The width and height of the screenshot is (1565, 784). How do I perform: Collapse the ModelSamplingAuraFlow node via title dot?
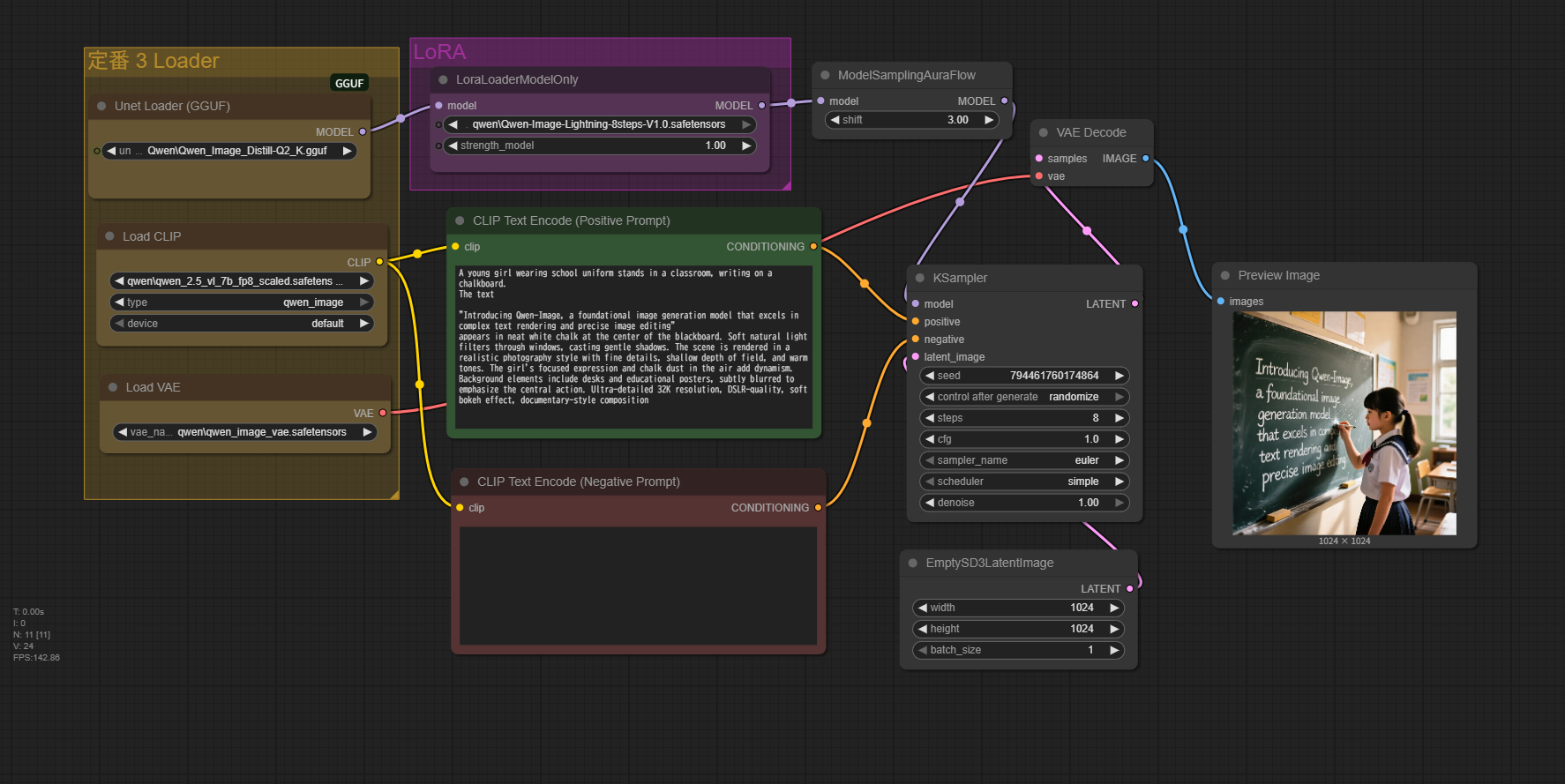825,75
